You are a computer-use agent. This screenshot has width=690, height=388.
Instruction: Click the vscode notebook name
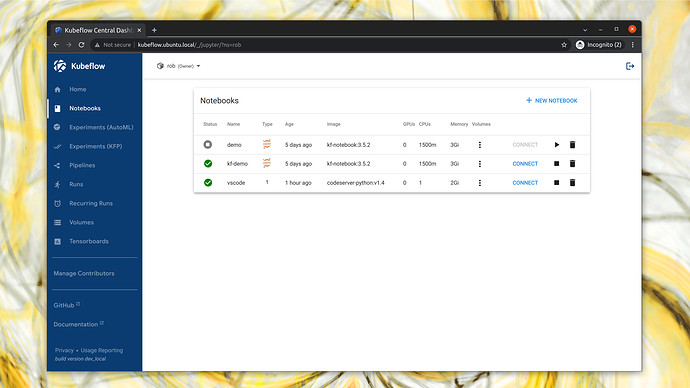236,183
